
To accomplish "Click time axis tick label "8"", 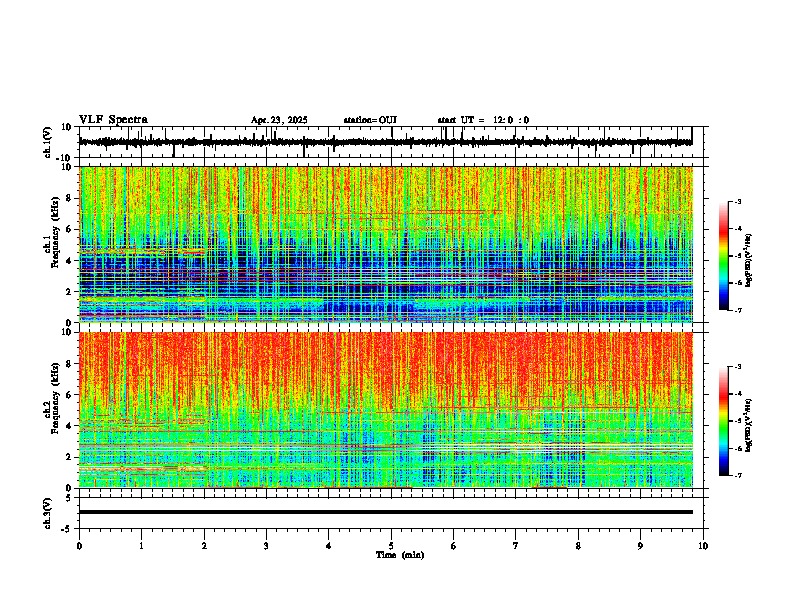I will [578, 546].
